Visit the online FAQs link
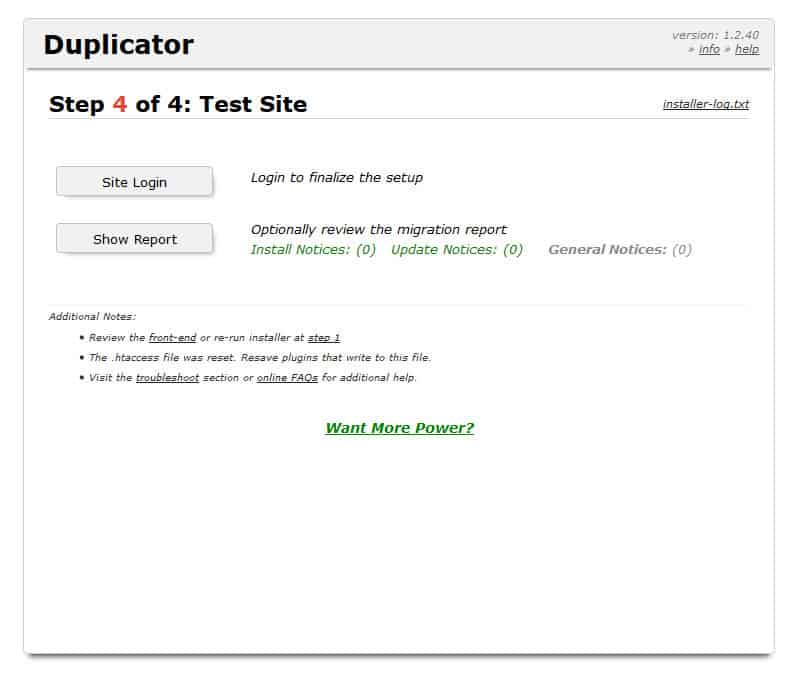 coord(287,378)
